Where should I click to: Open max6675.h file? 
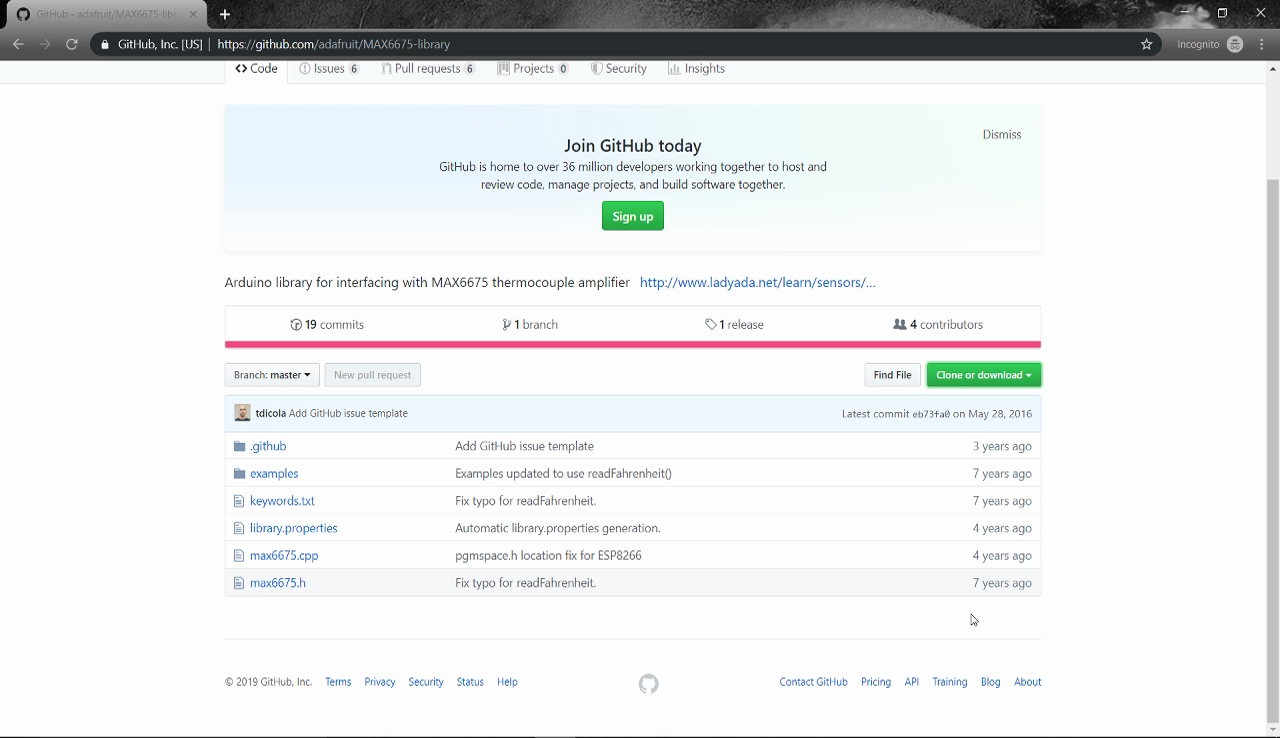pos(278,583)
